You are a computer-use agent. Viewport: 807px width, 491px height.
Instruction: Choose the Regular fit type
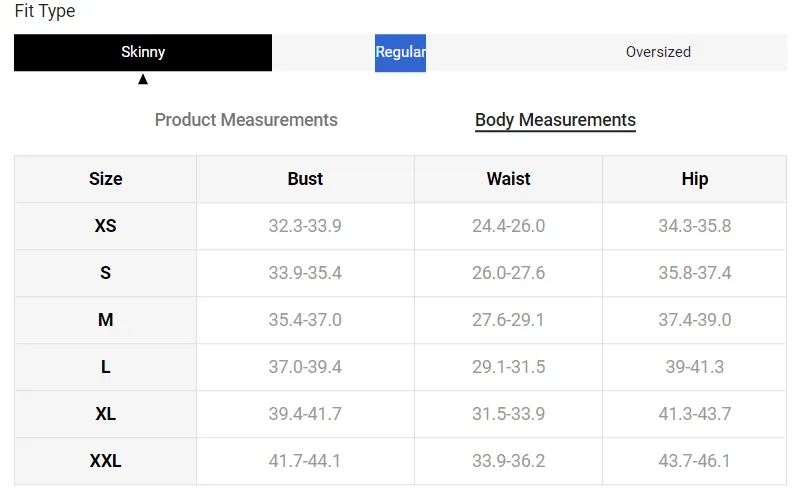coord(400,52)
